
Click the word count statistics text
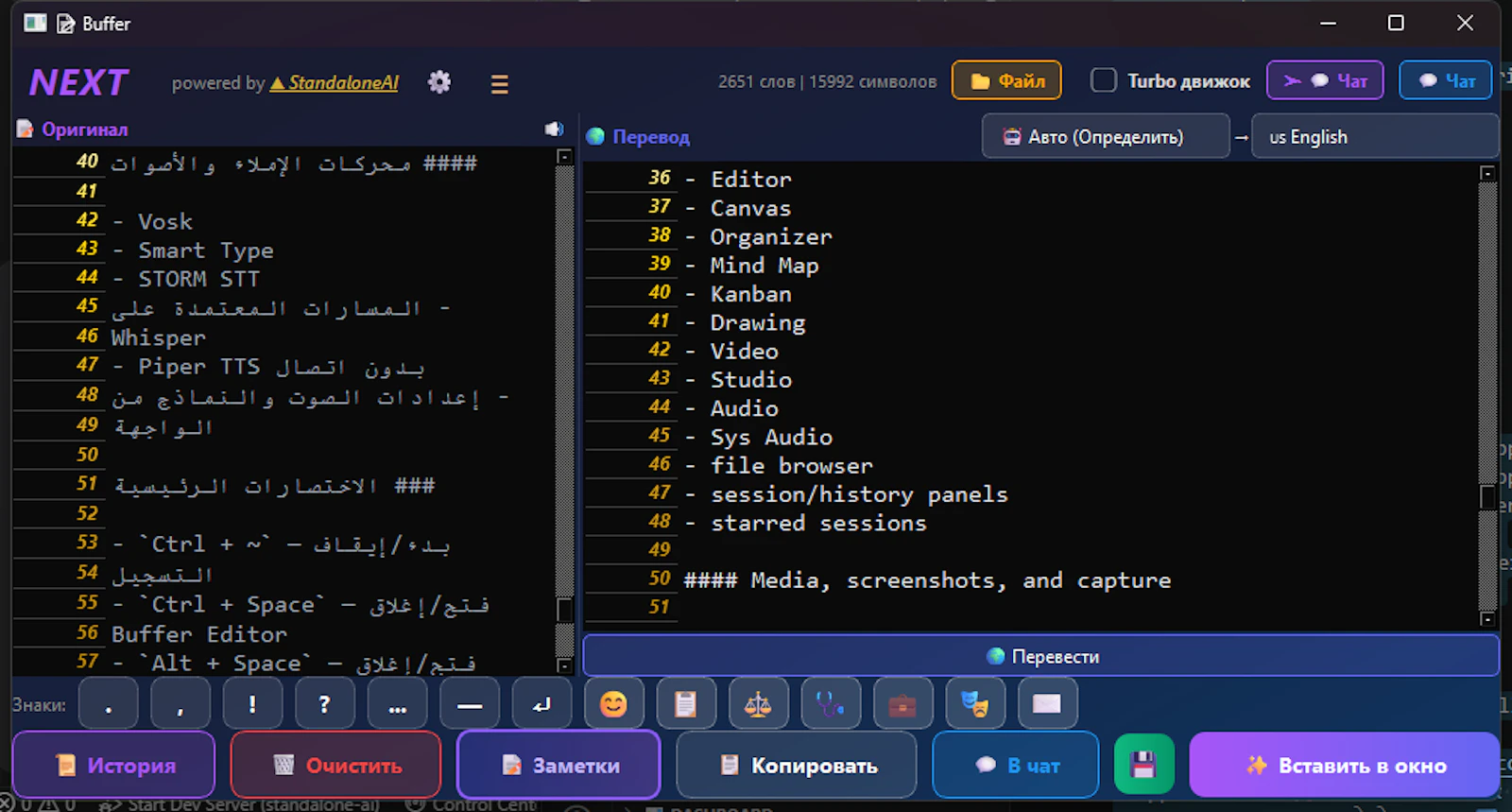tap(827, 81)
